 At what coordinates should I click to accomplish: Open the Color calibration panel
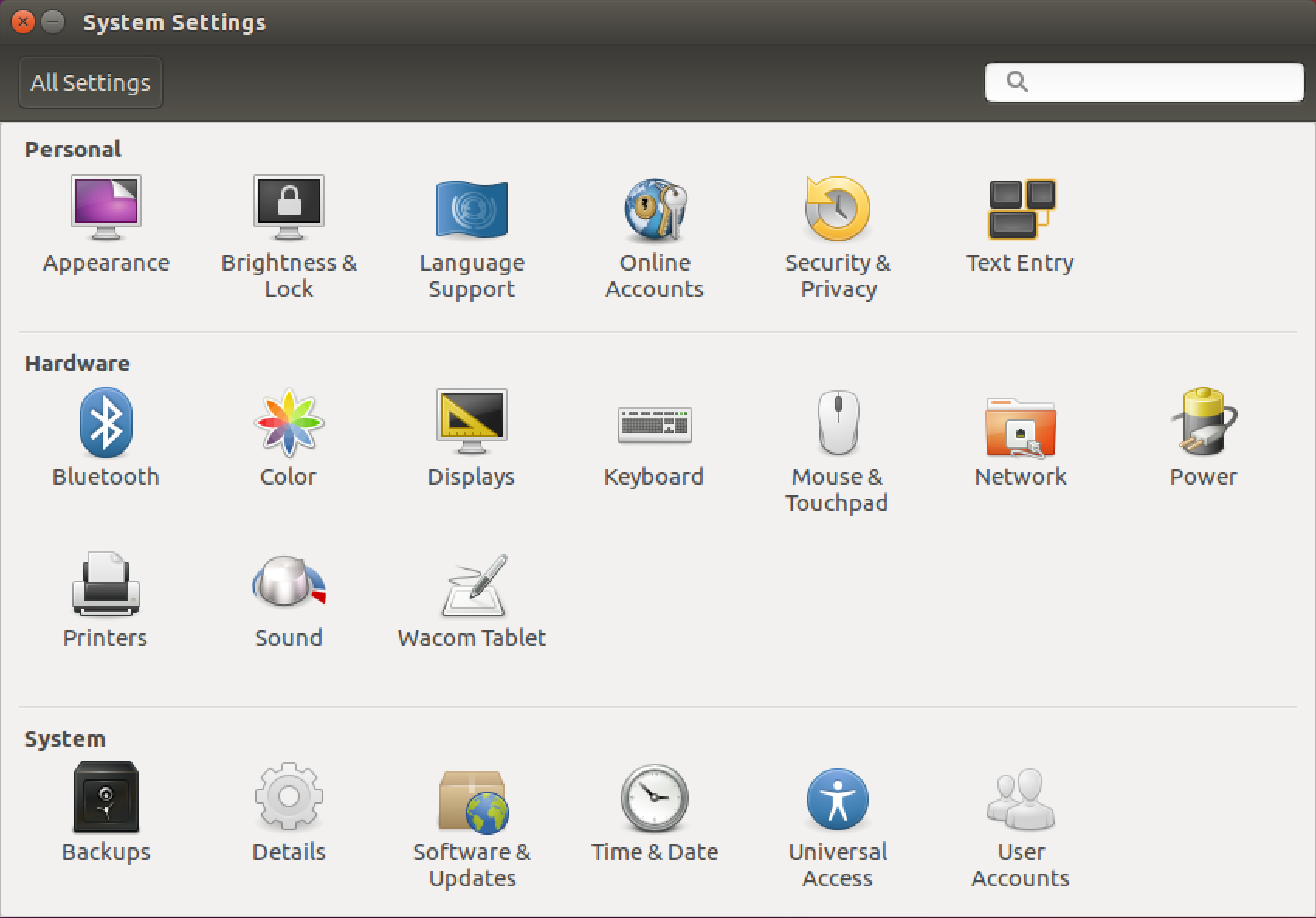tap(288, 438)
